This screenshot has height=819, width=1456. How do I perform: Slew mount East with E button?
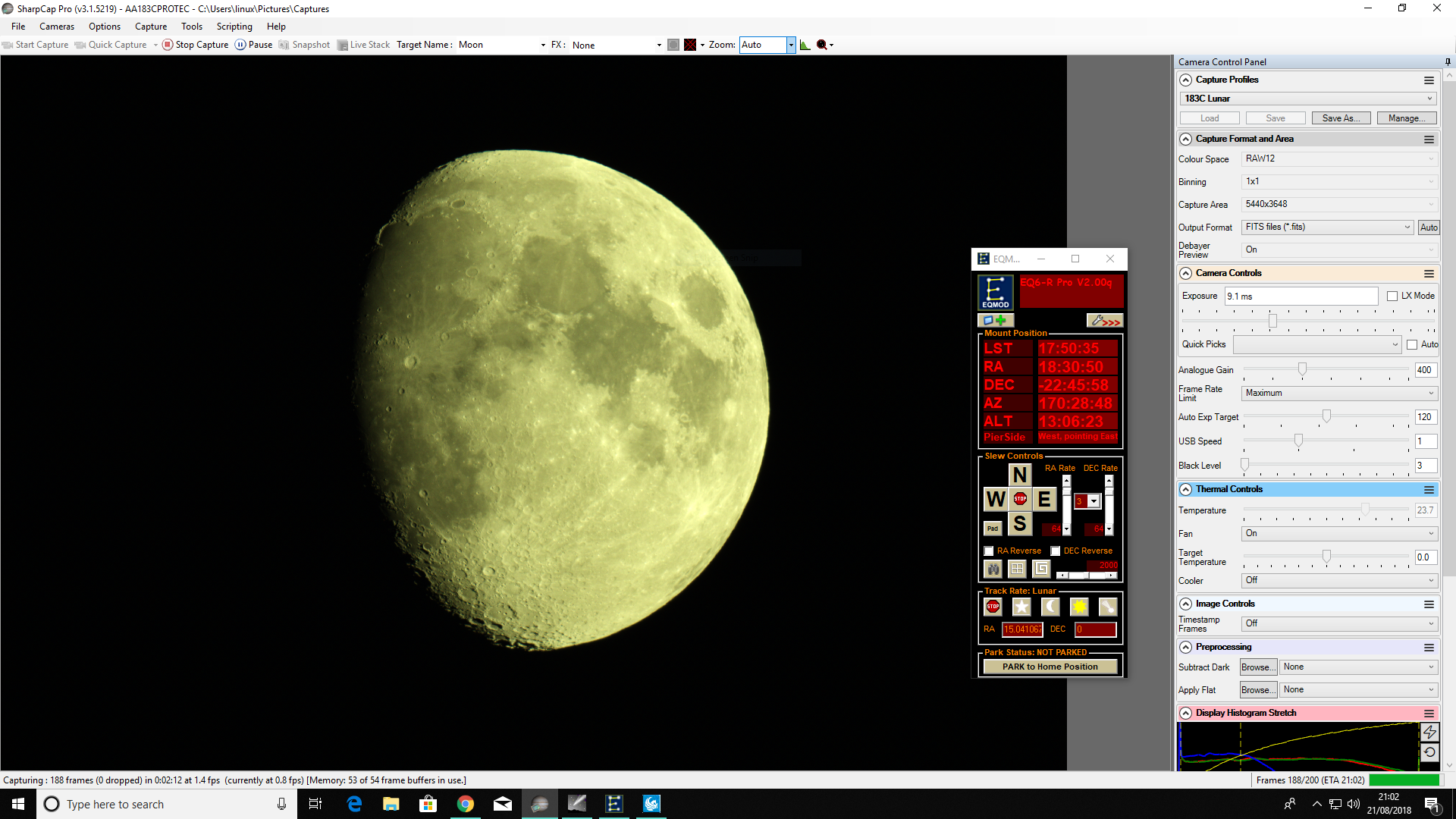coord(1044,499)
